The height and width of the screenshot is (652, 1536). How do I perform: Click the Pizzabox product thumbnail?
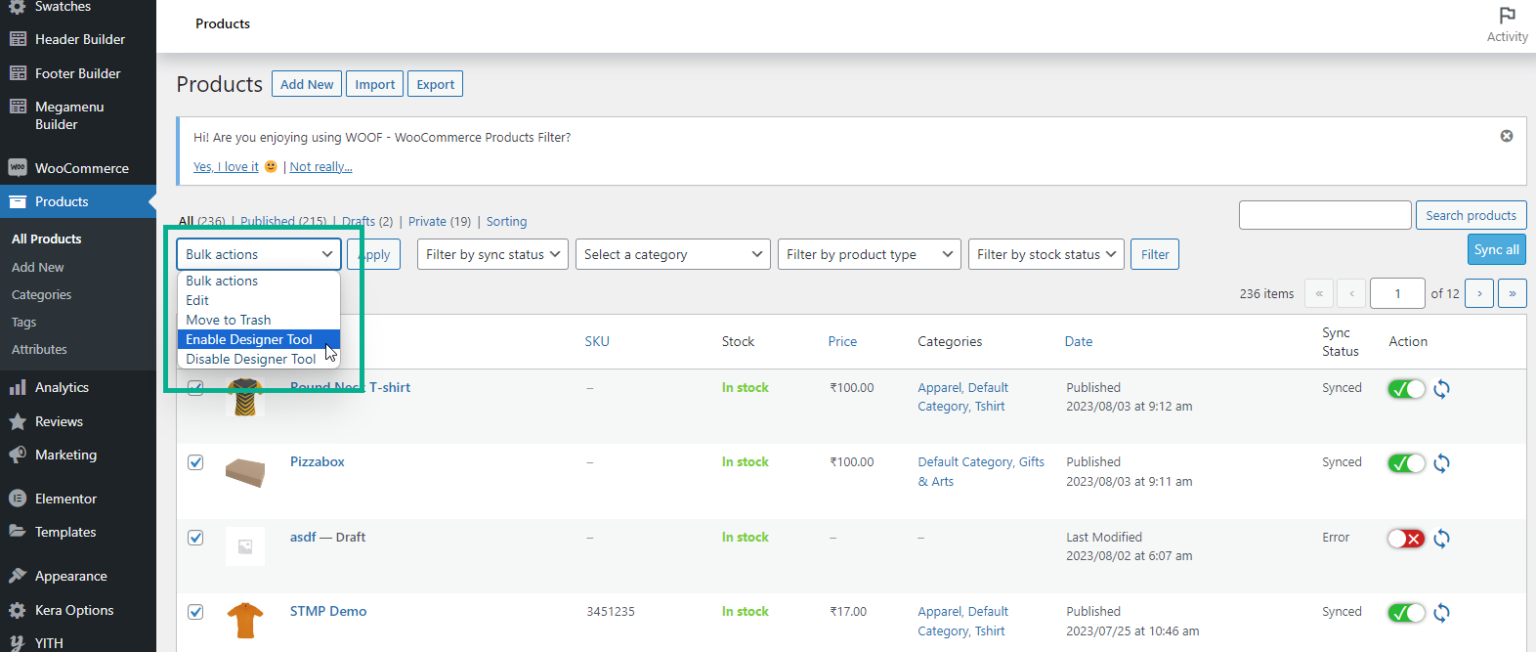tap(245, 472)
